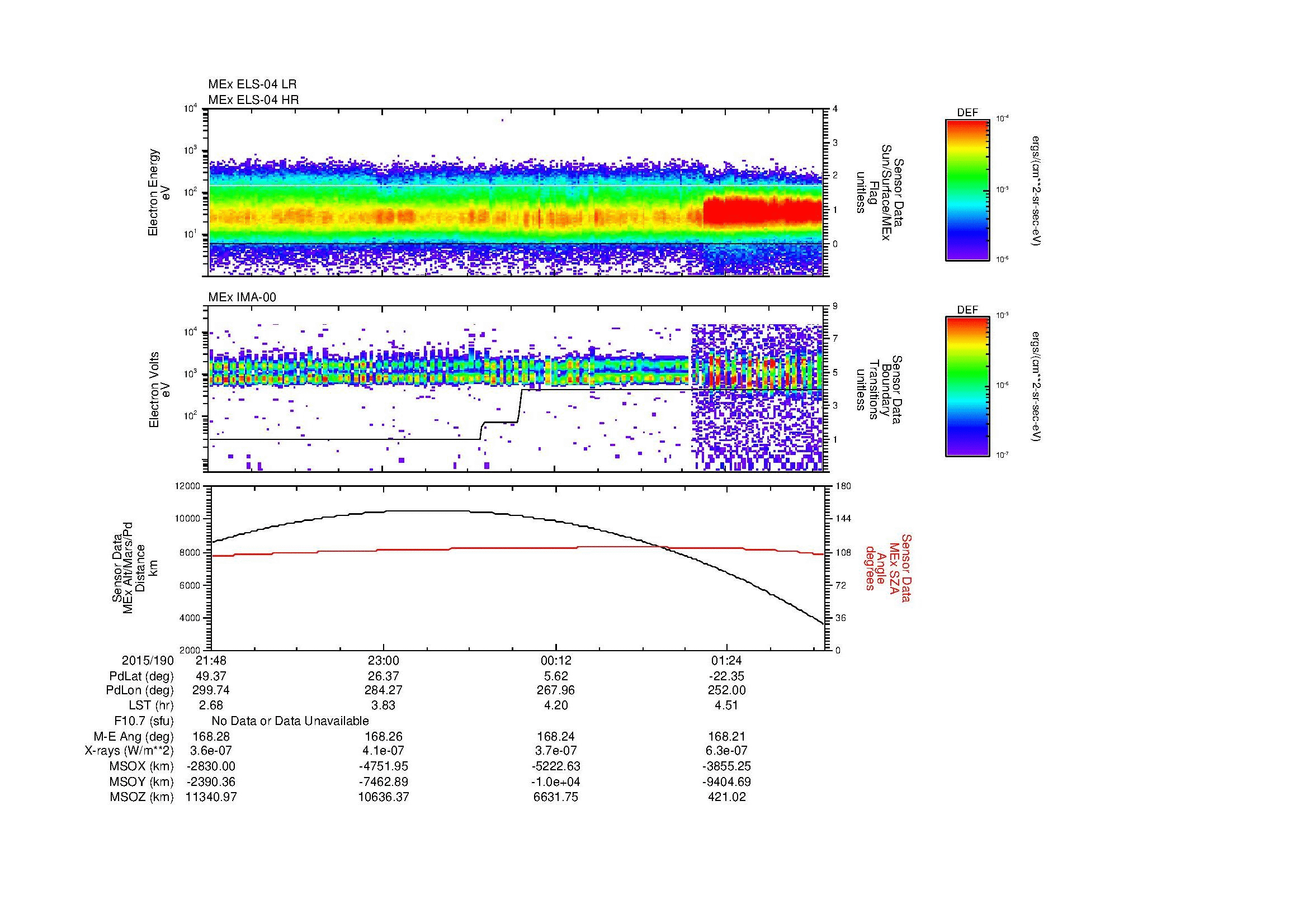This screenshot has height=924, width=1308.
Task: Click the 'F10.7 (sfu)' row label
Action: point(144,721)
